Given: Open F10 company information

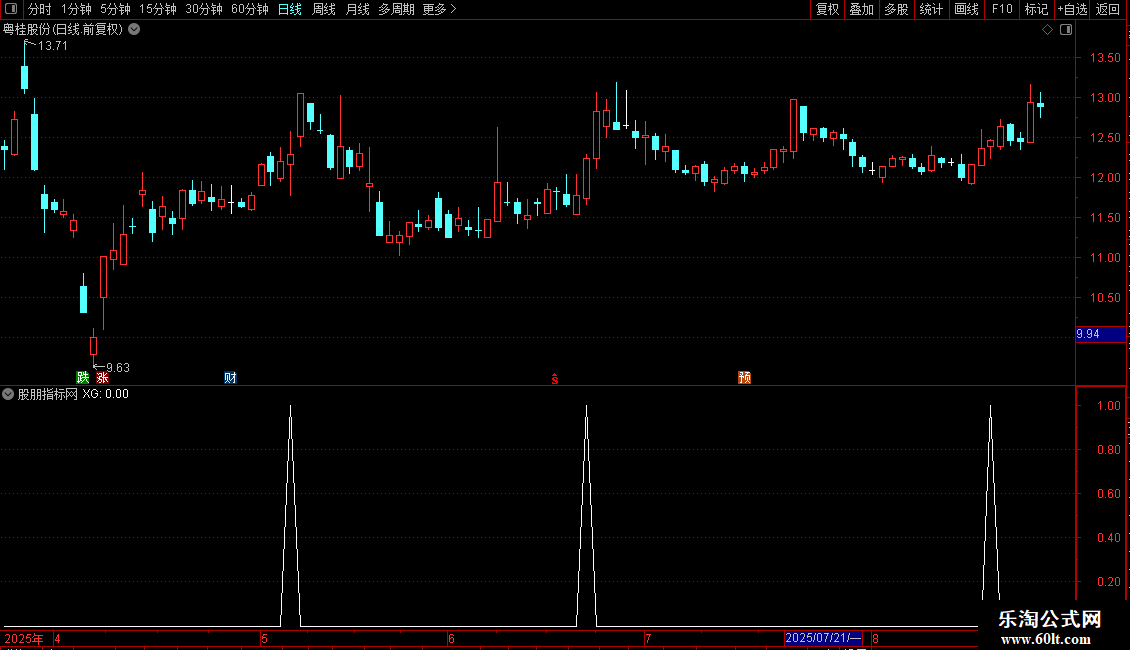Looking at the screenshot, I should pyautogui.click(x=1002, y=9).
